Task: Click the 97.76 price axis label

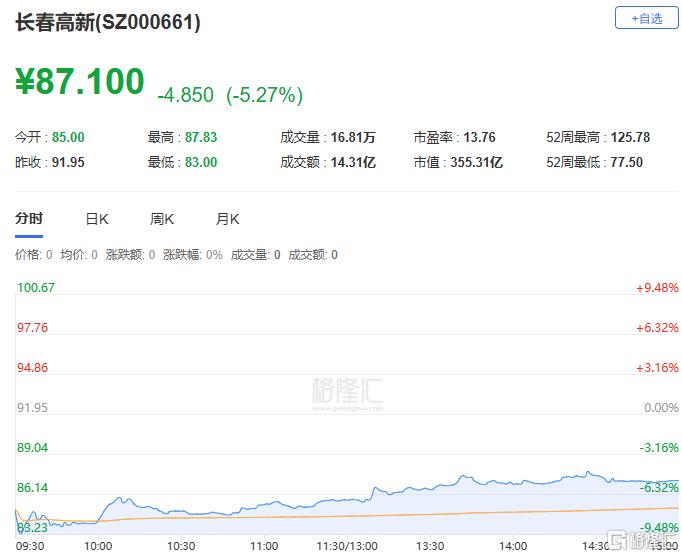Action: pos(32,327)
